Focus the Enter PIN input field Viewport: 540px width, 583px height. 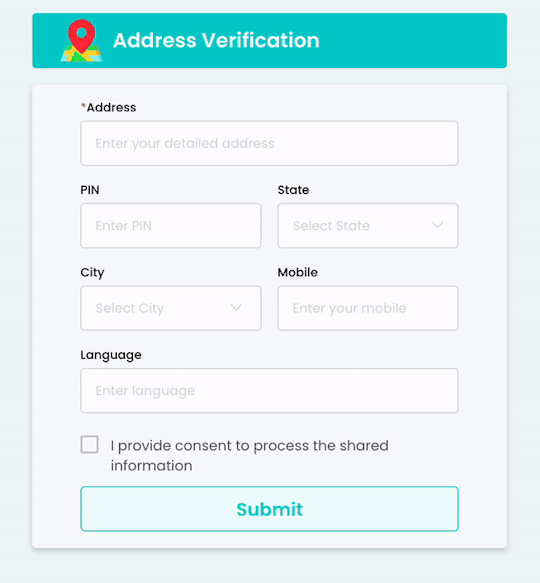click(x=171, y=226)
